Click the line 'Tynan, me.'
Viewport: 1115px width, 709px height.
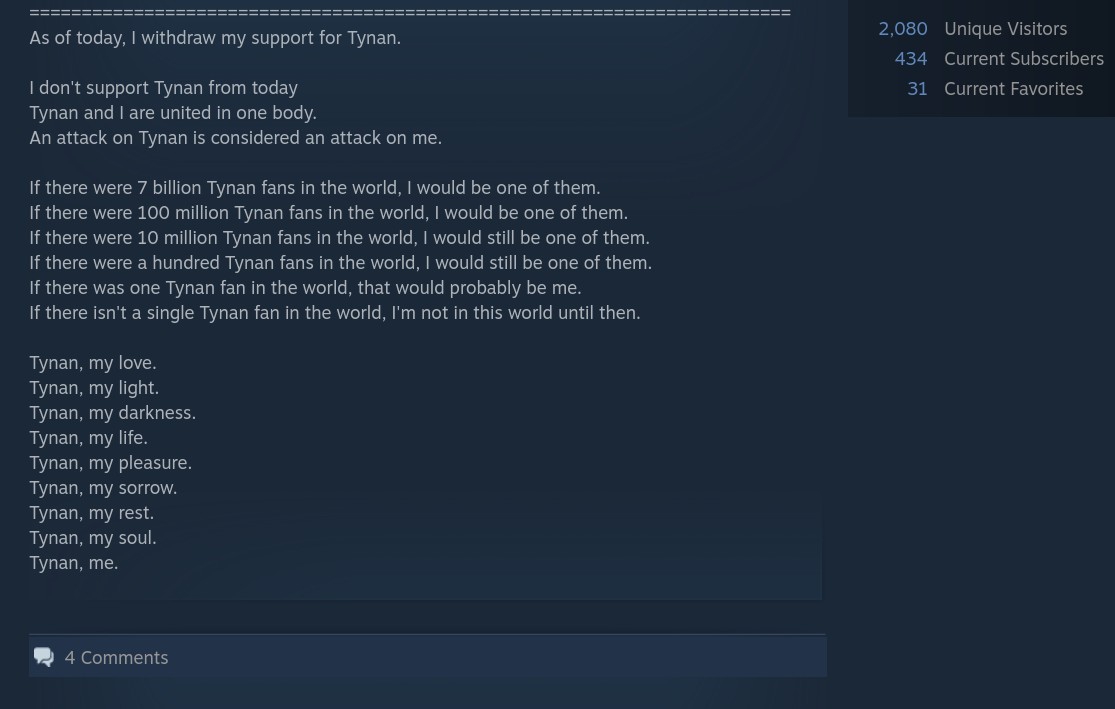click(x=74, y=563)
